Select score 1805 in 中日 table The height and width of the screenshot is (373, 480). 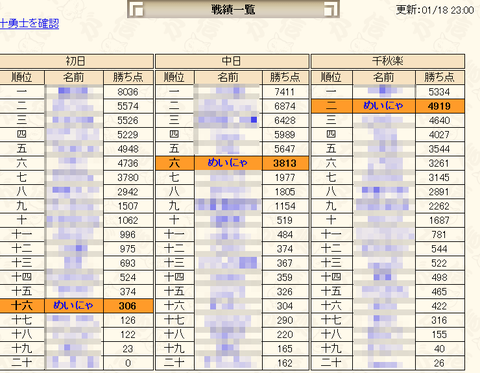[x=285, y=192]
